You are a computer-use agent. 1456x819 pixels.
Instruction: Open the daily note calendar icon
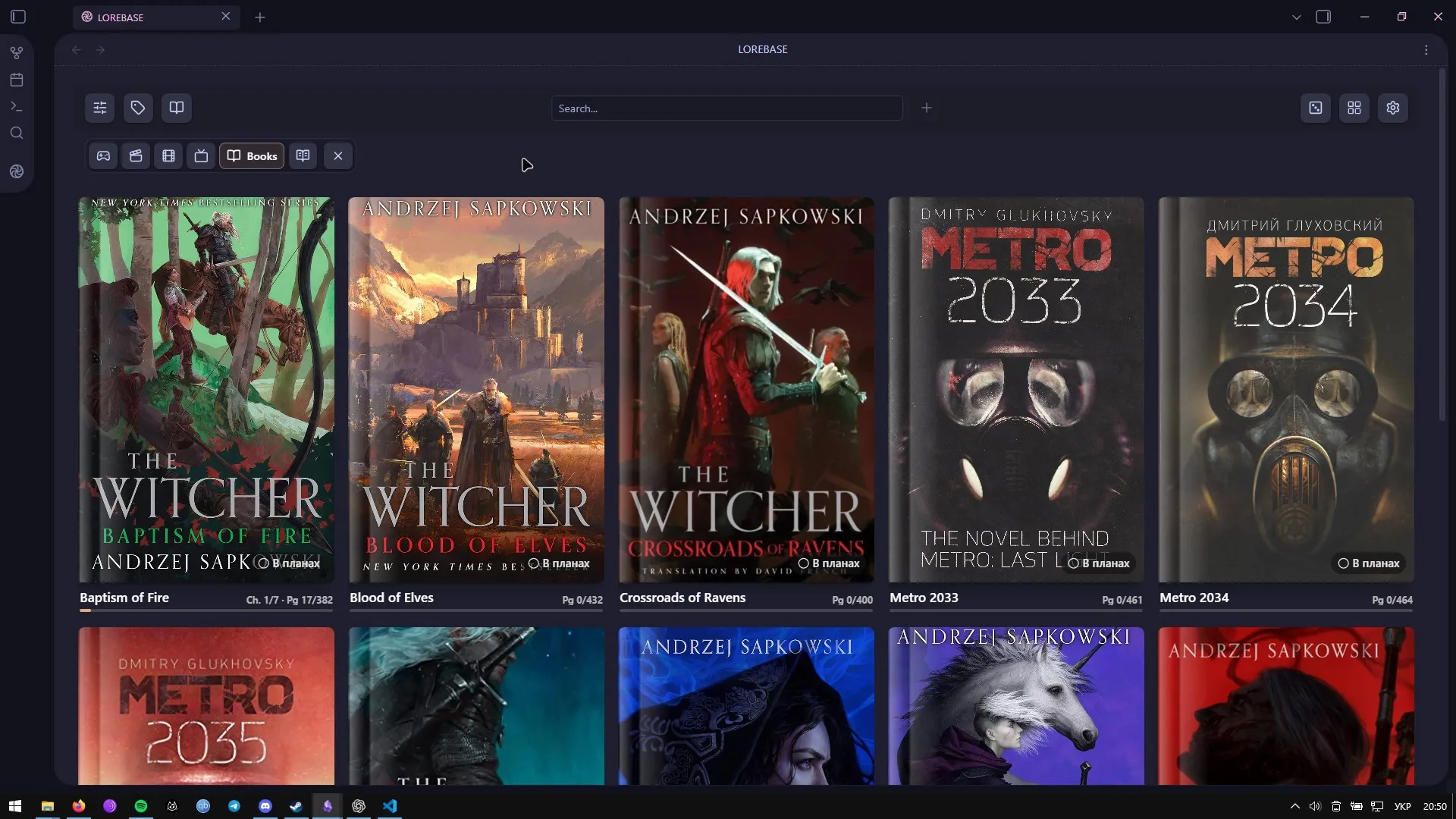tap(17, 80)
